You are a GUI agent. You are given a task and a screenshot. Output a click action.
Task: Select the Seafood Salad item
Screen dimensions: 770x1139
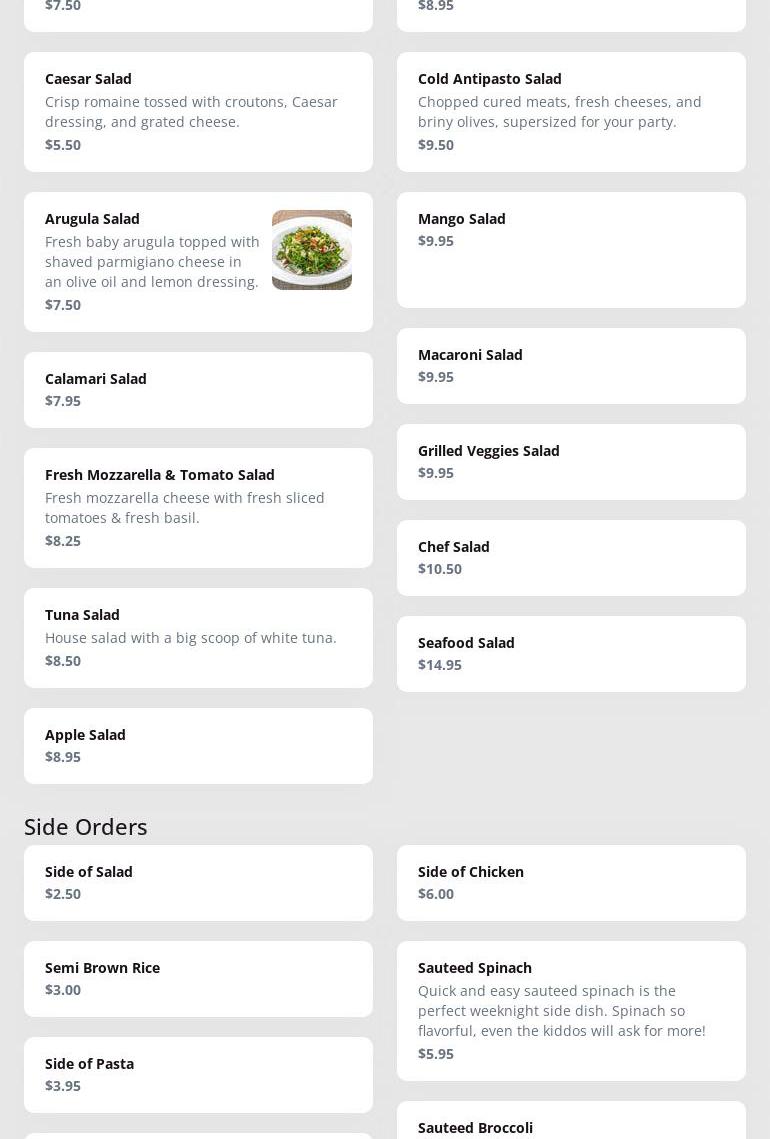coord(571,653)
